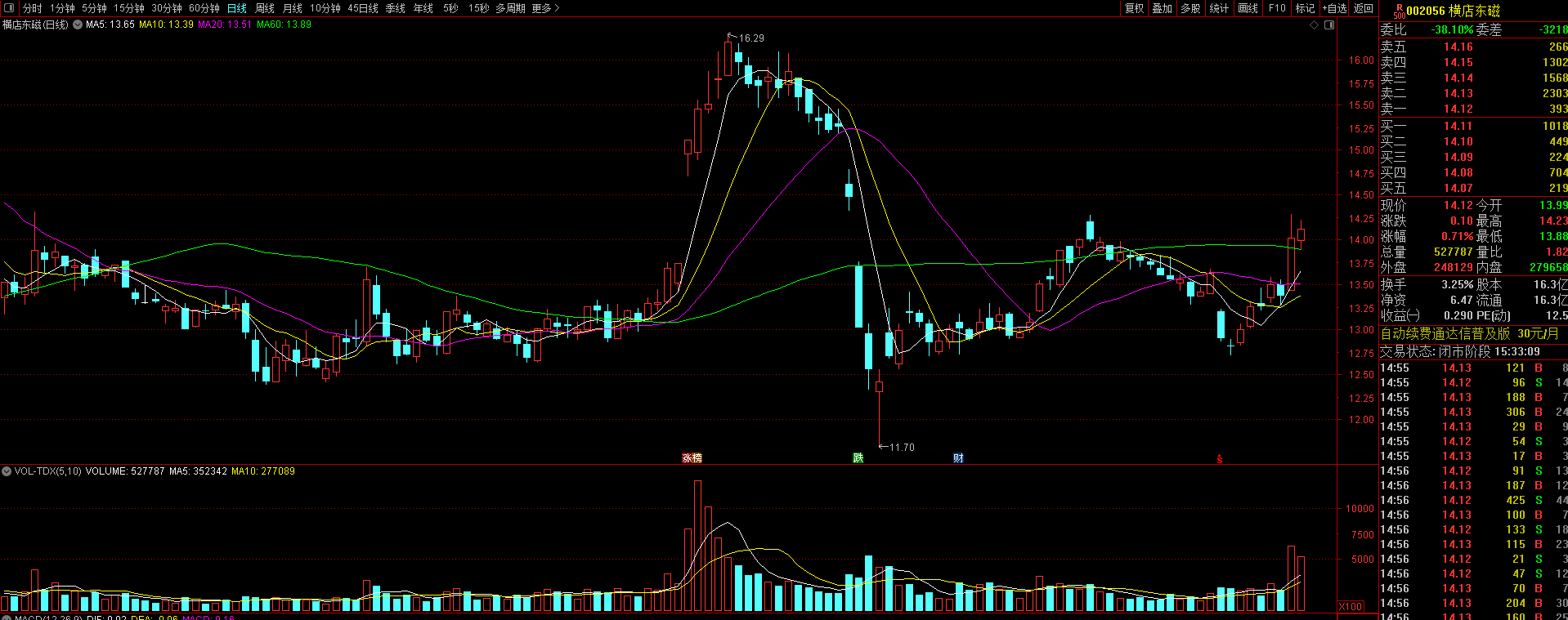This screenshot has height=620, width=1568.
Task: Click the 横店东磁(日线) chart title
Action: coord(35,25)
